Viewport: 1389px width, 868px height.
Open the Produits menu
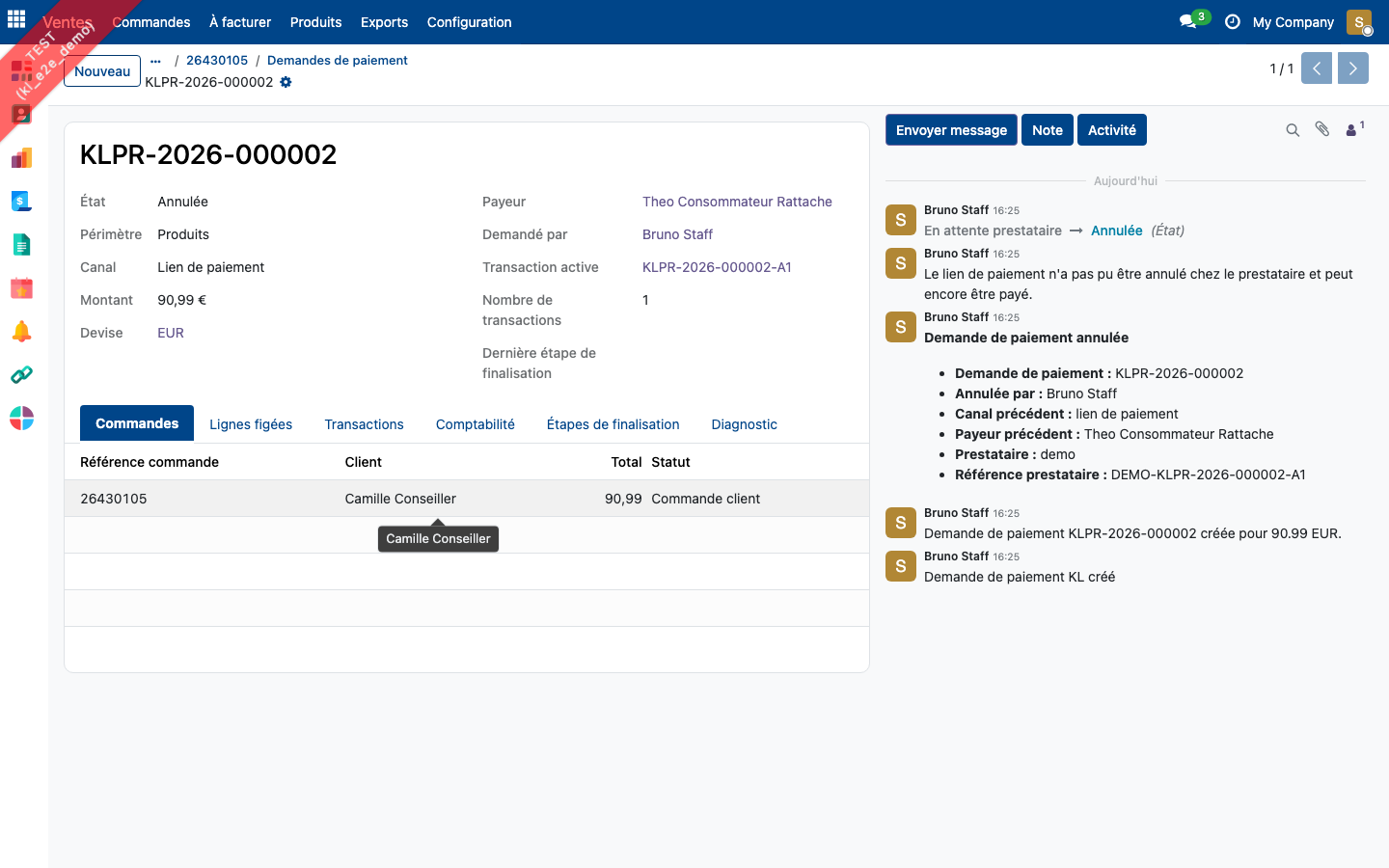[315, 22]
